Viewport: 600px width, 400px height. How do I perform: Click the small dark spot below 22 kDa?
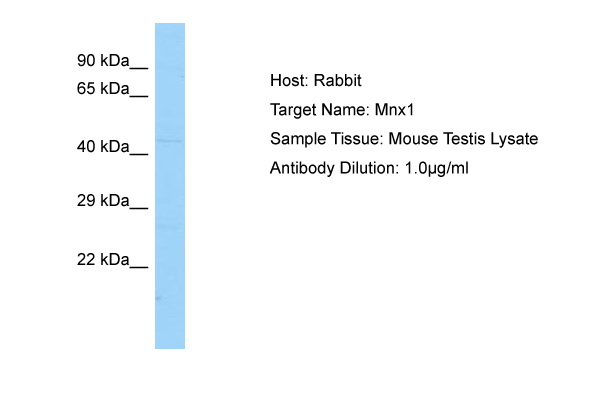pyautogui.click(x=158, y=298)
